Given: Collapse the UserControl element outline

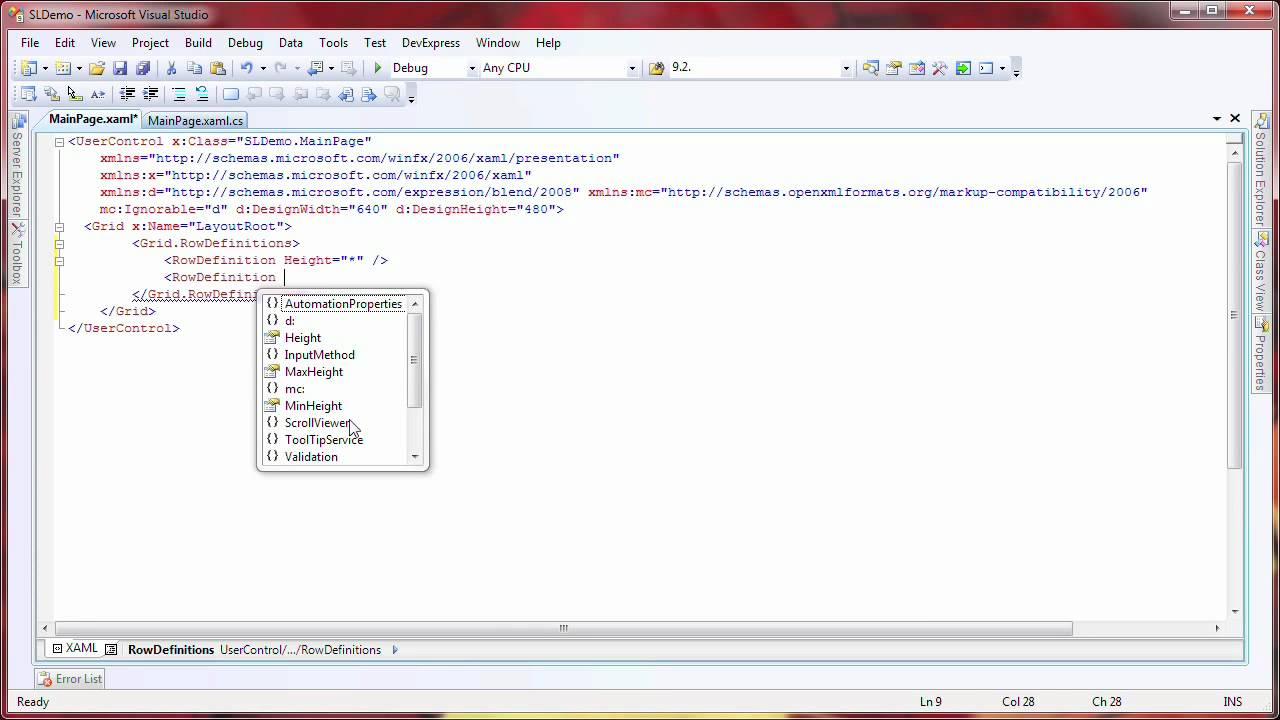Looking at the screenshot, I should coord(60,142).
